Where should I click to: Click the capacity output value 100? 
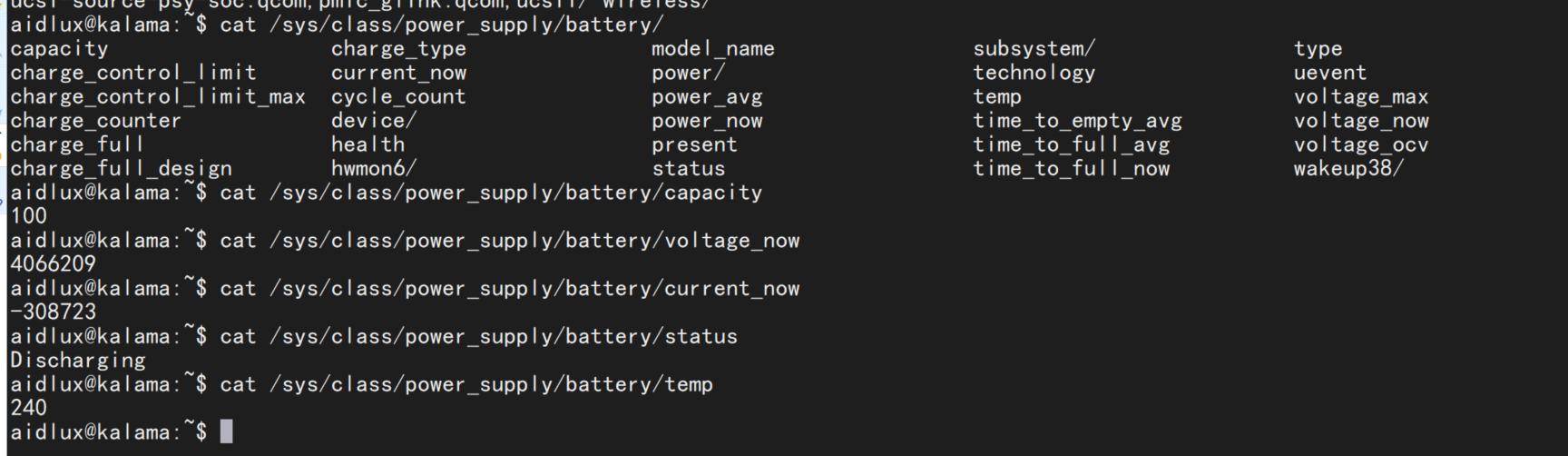(x=28, y=216)
